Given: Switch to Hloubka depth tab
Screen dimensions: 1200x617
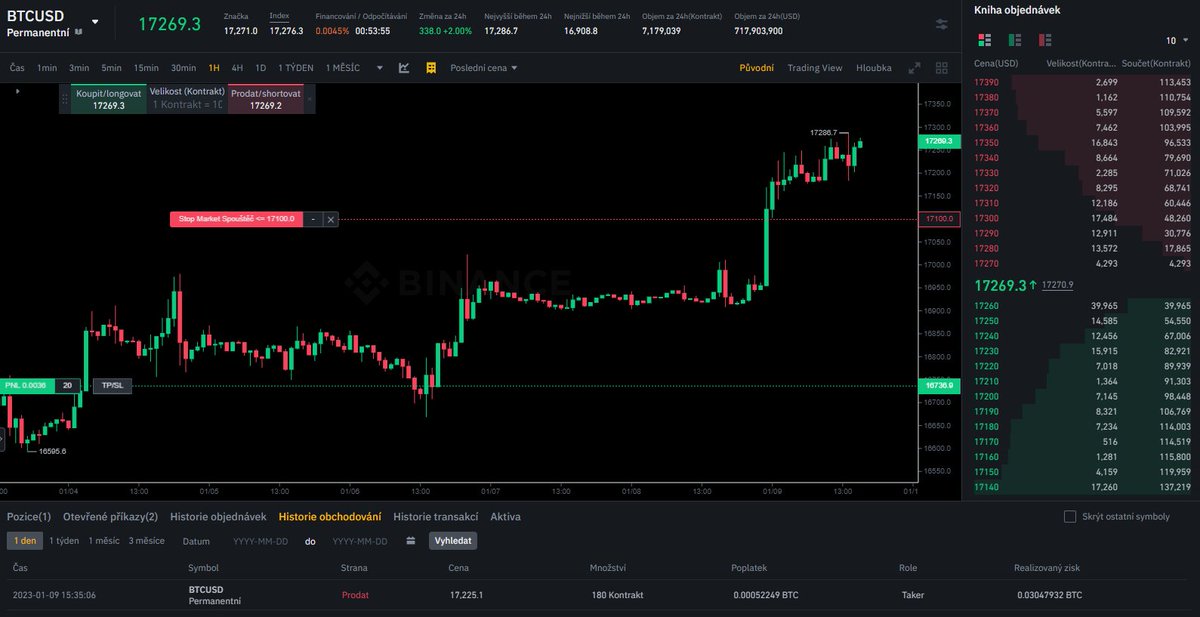Looking at the screenshot, I should coord(874,68).
